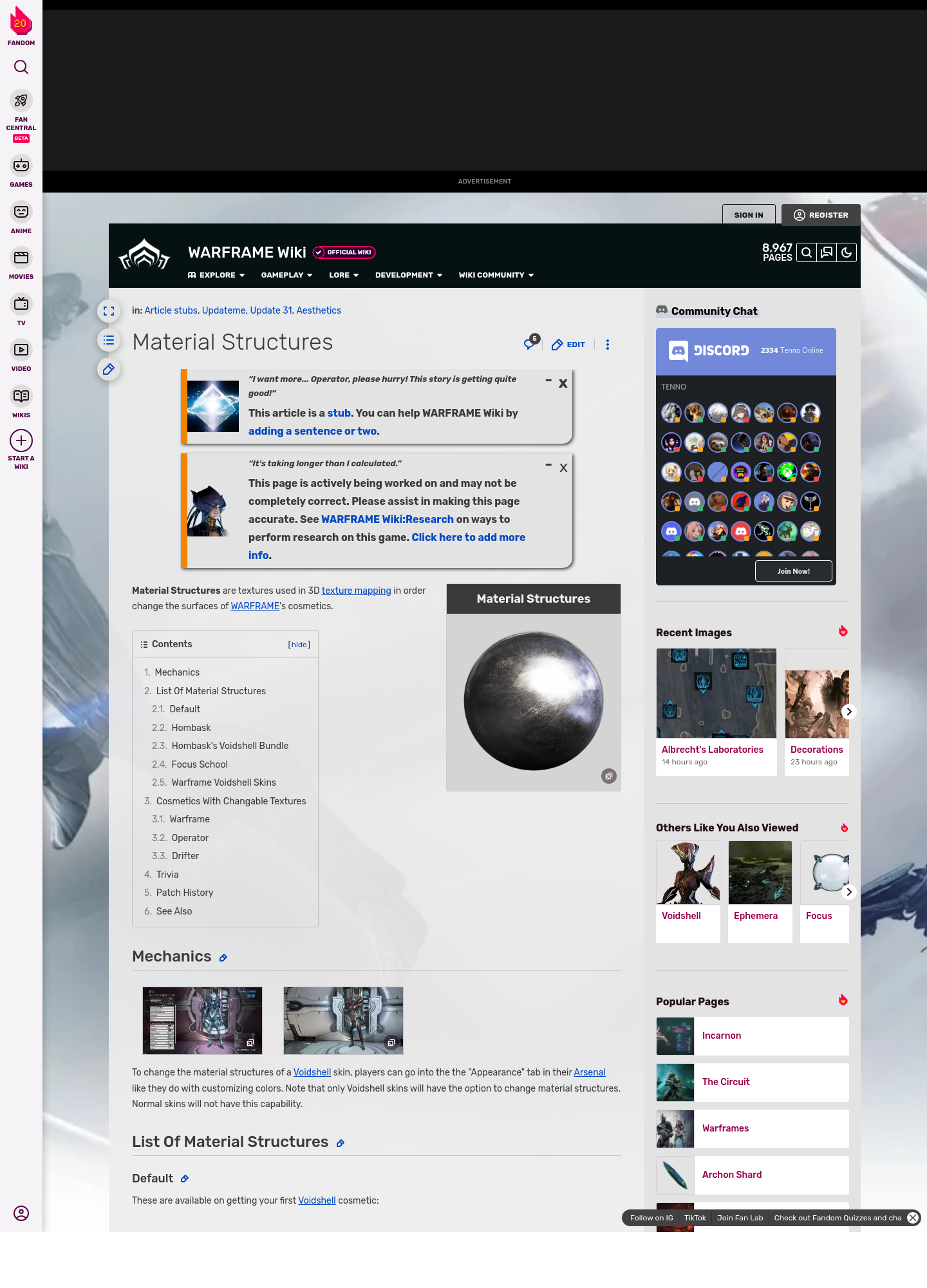Open first Mechanics arsenal screenshot thumbnail
This screenshot has height=1288, width=927.
point(202,1021)
